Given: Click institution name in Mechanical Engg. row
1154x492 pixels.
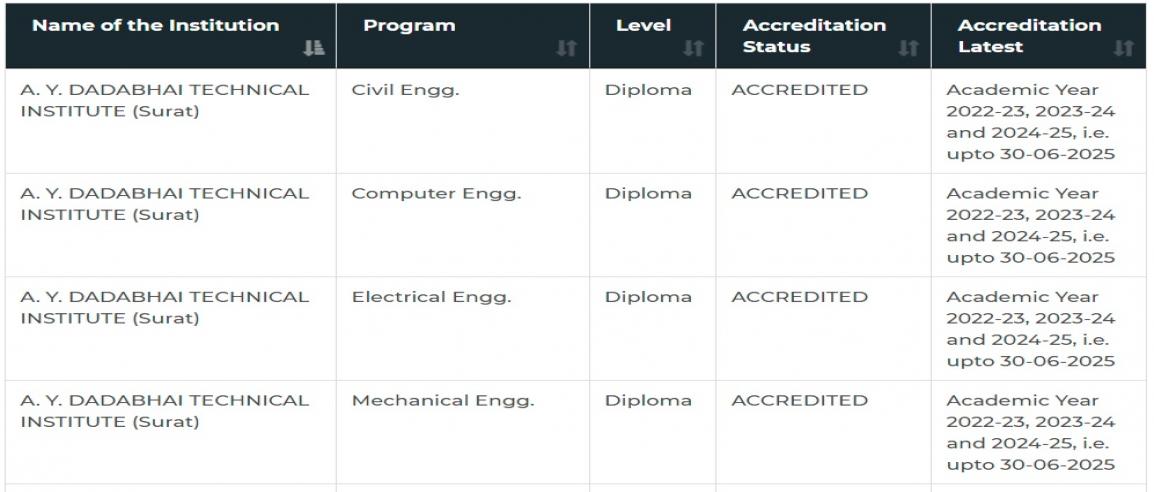Looking at the screenshot, I should (x=165, y=411).
